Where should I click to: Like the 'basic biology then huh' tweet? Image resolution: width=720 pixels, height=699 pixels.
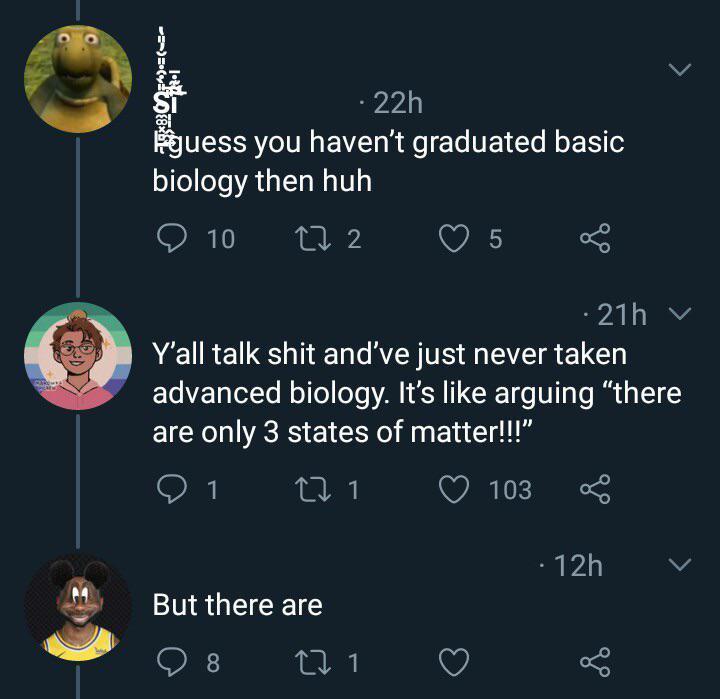(456, 238)
